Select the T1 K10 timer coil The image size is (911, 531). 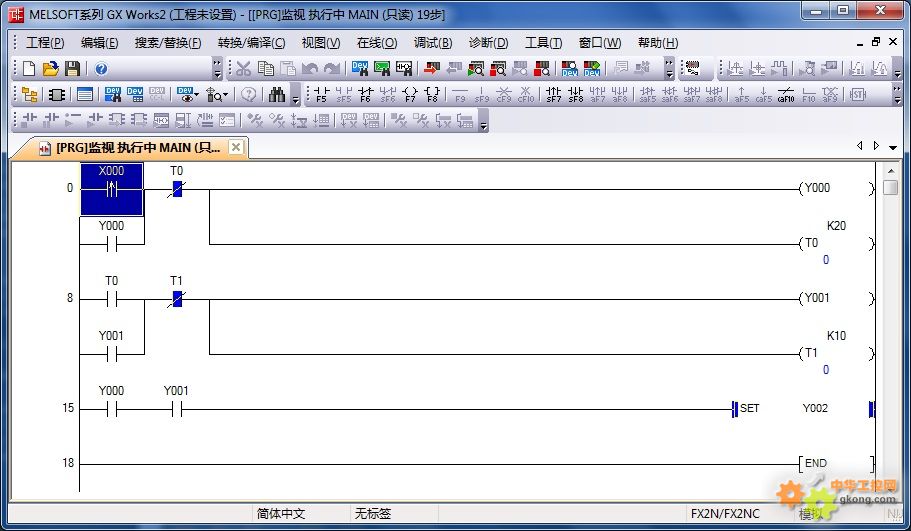[x=837, y=353]
